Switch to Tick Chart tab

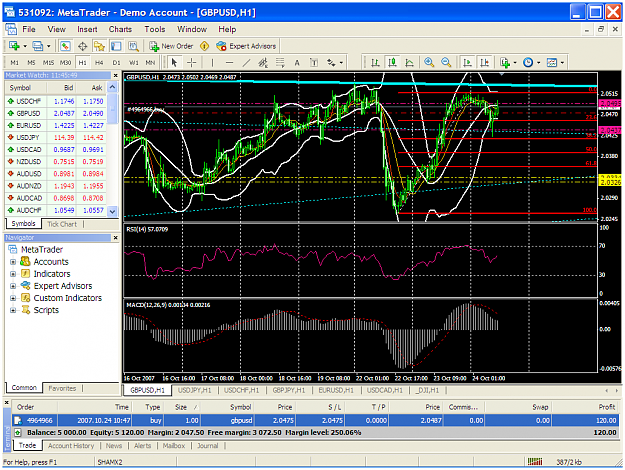pyautogui.click(x=62, y=224)
